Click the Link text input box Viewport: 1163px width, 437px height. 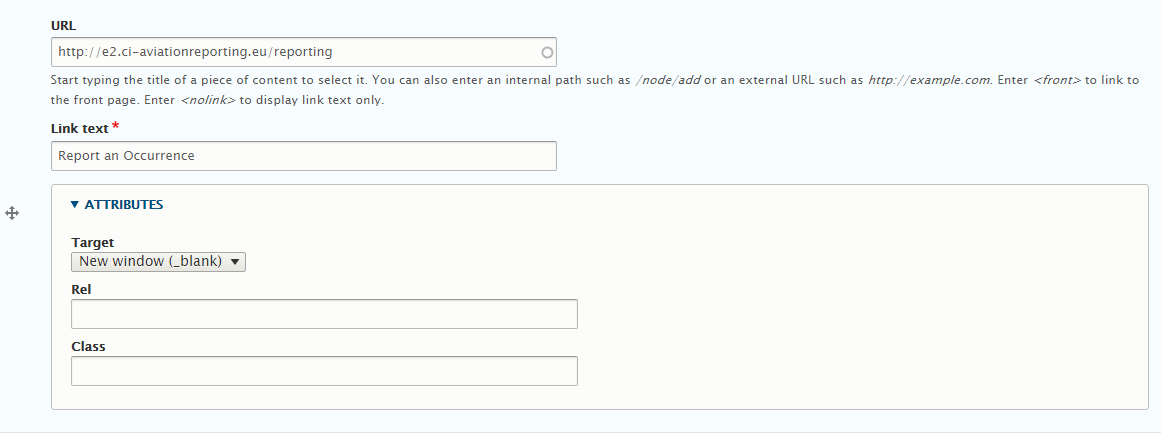303,156
